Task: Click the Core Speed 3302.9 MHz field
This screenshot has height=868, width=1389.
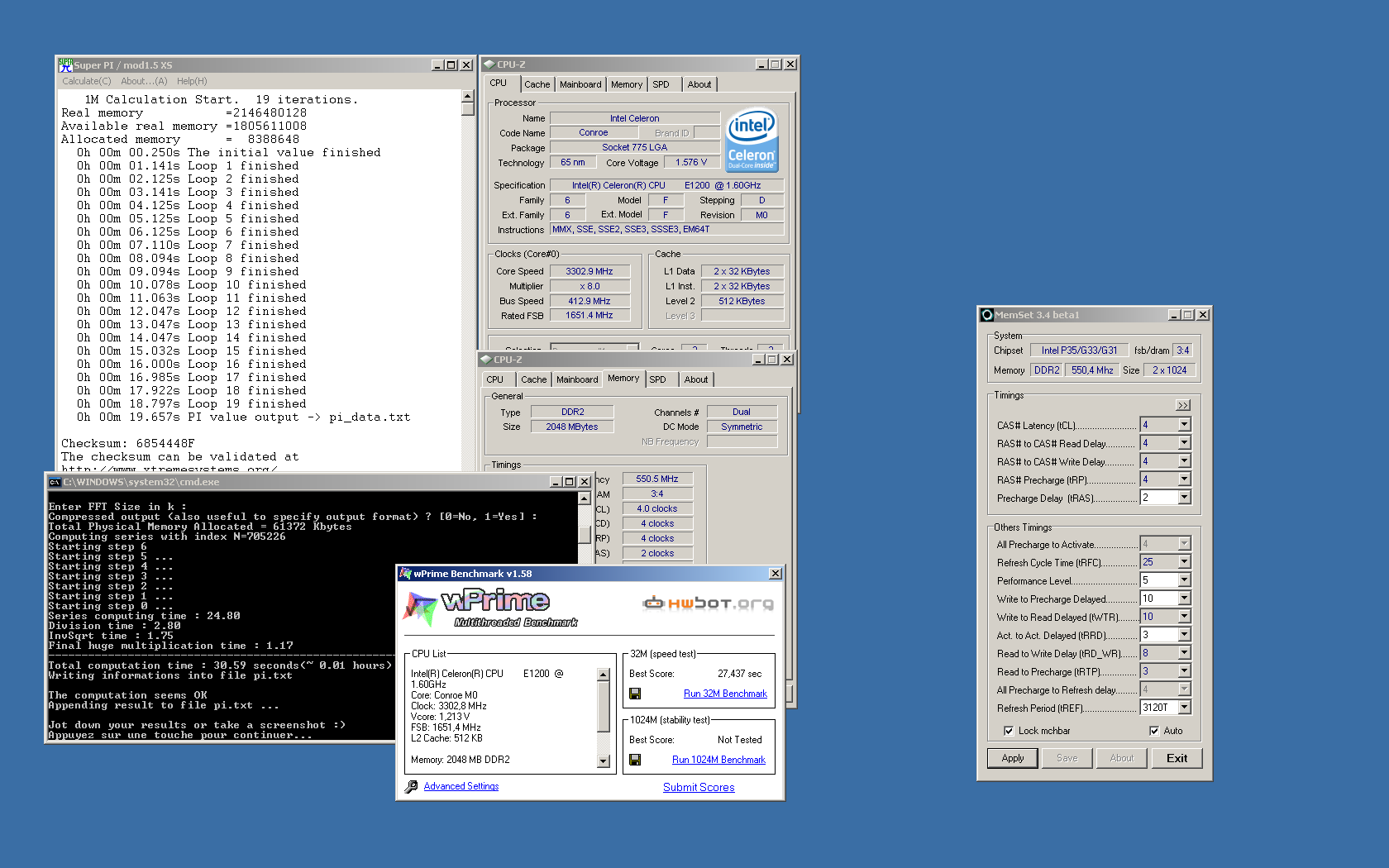Action: (x=589, y=271)
